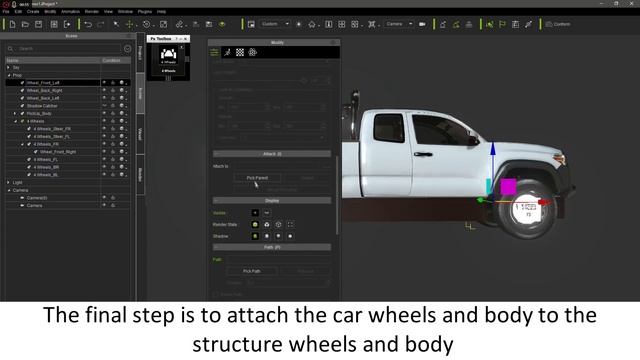The image size is (640, 360).
Task: Open the Plugins menu
Action: click(x=144, y=12)
